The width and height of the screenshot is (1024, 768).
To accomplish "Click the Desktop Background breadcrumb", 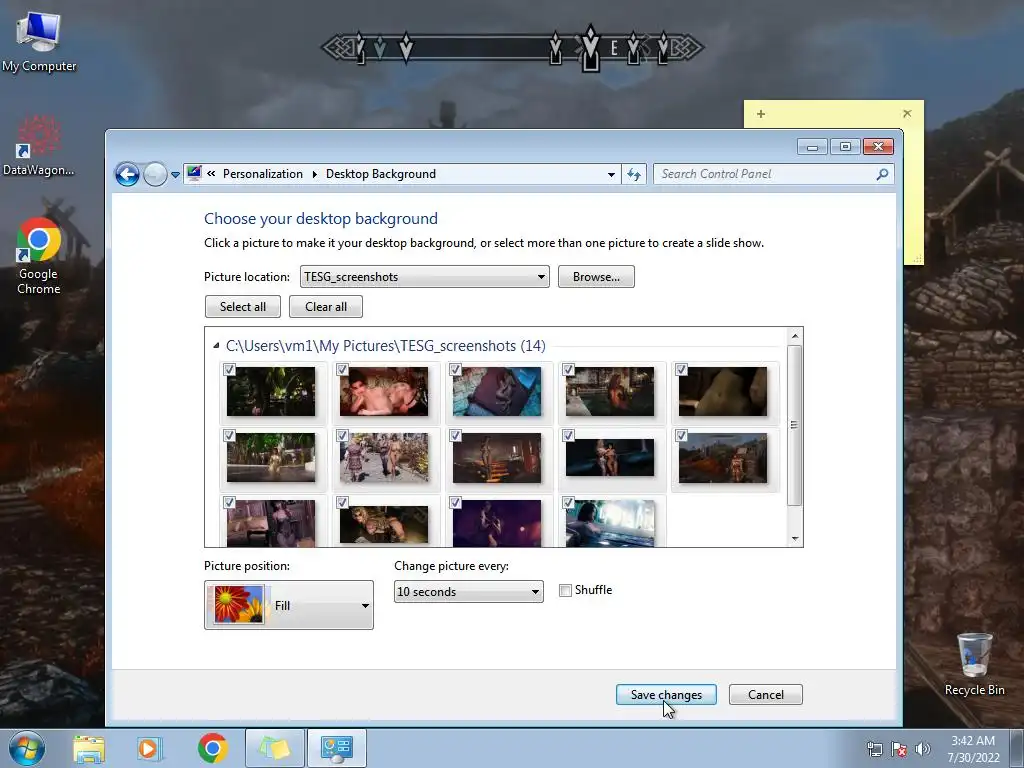I will tap(381, 174).
